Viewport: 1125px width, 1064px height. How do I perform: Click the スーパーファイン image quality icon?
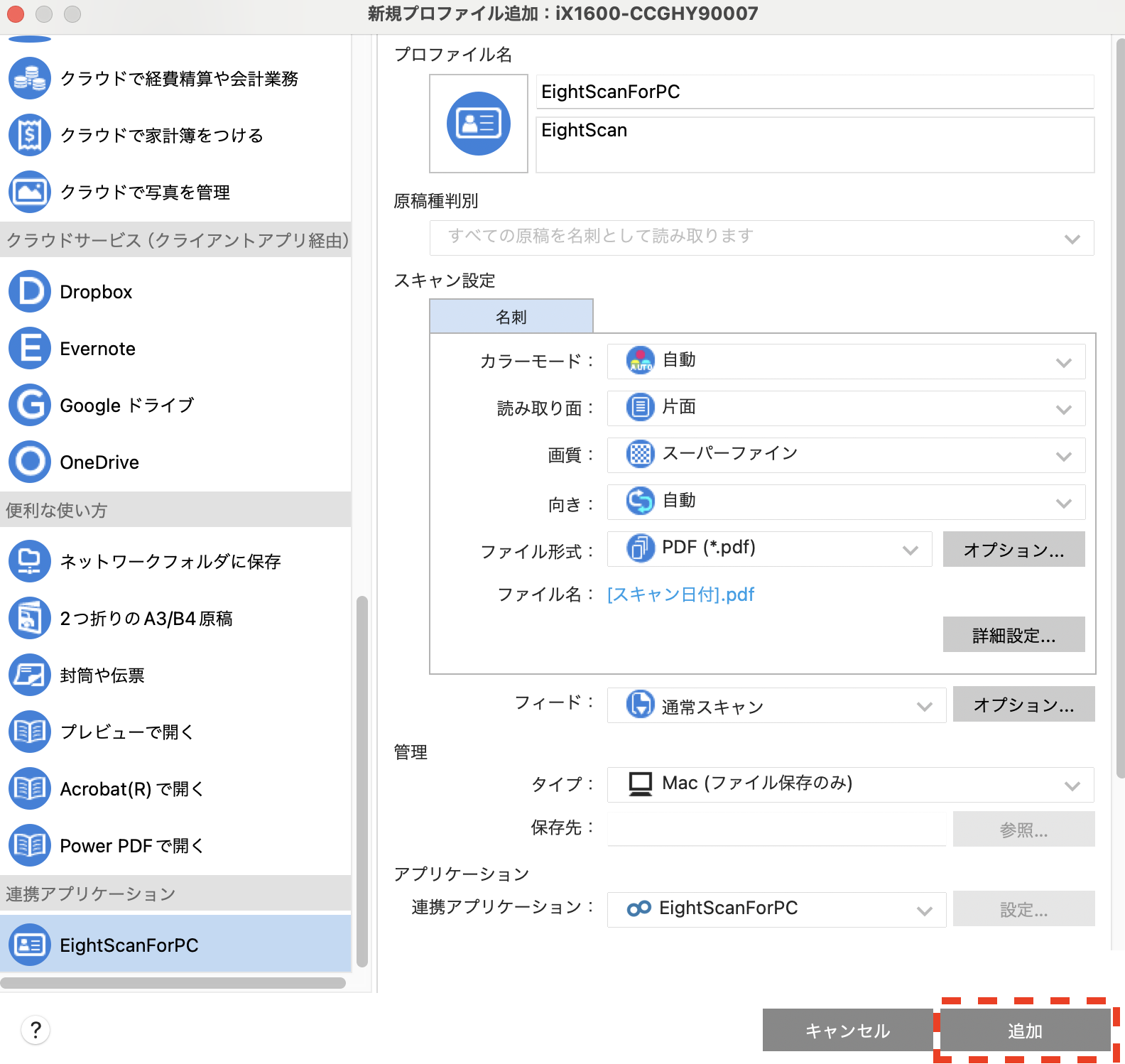coord(641,454)
